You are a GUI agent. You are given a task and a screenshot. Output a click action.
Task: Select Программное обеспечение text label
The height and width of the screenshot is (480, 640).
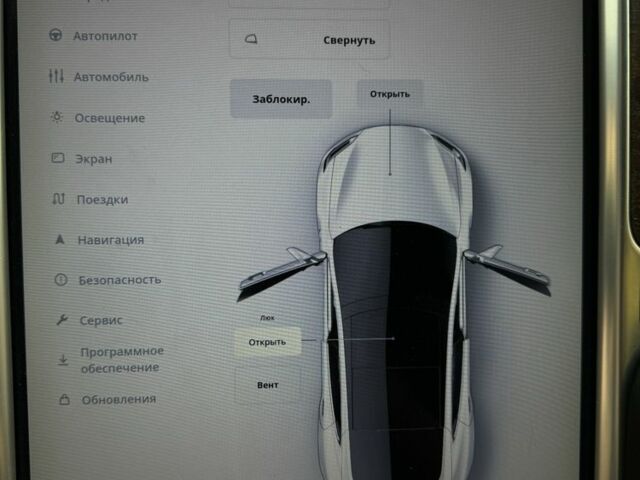122,359
